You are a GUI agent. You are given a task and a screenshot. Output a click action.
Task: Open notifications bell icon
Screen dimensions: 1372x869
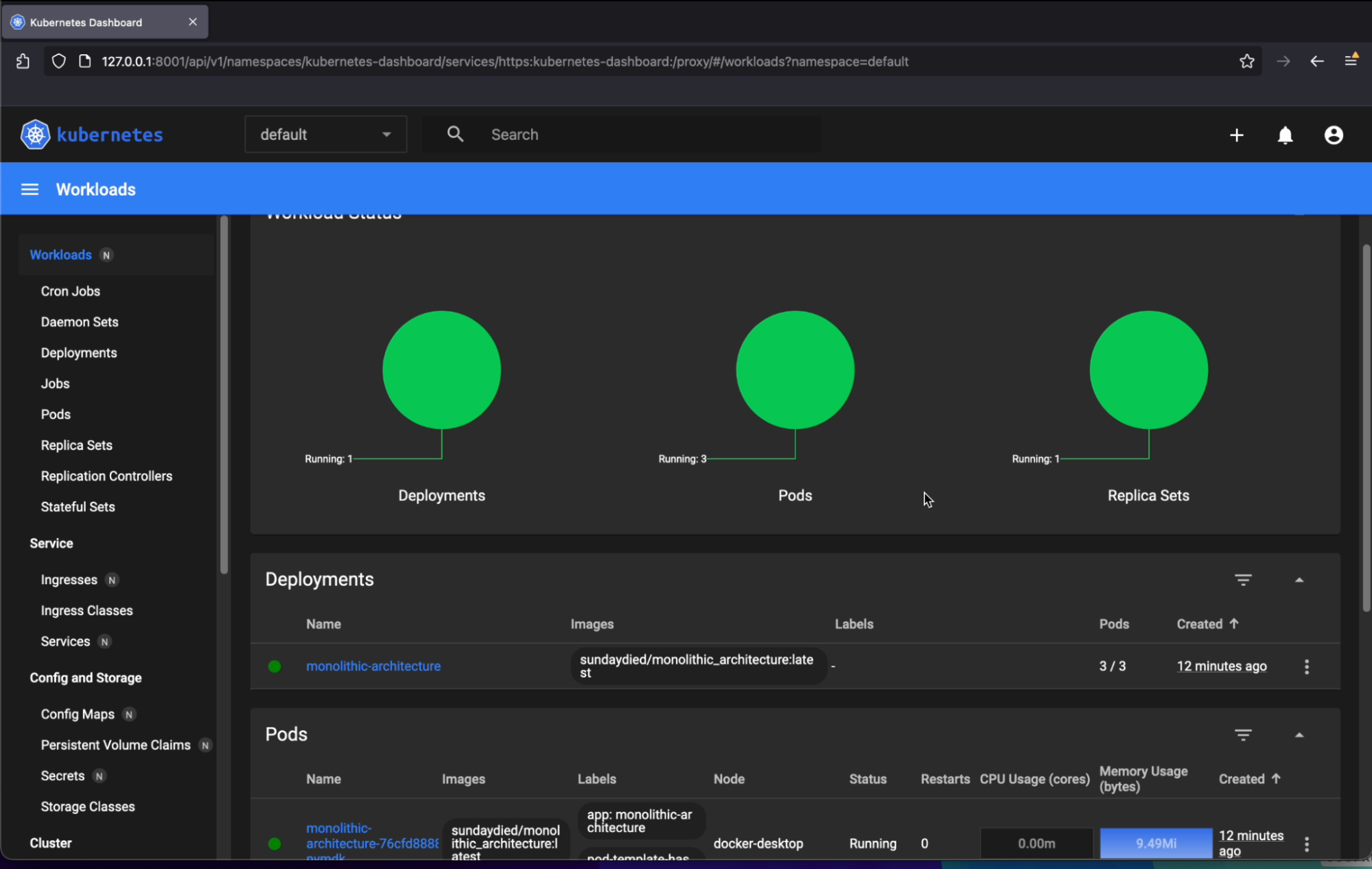pos(1286,135)
